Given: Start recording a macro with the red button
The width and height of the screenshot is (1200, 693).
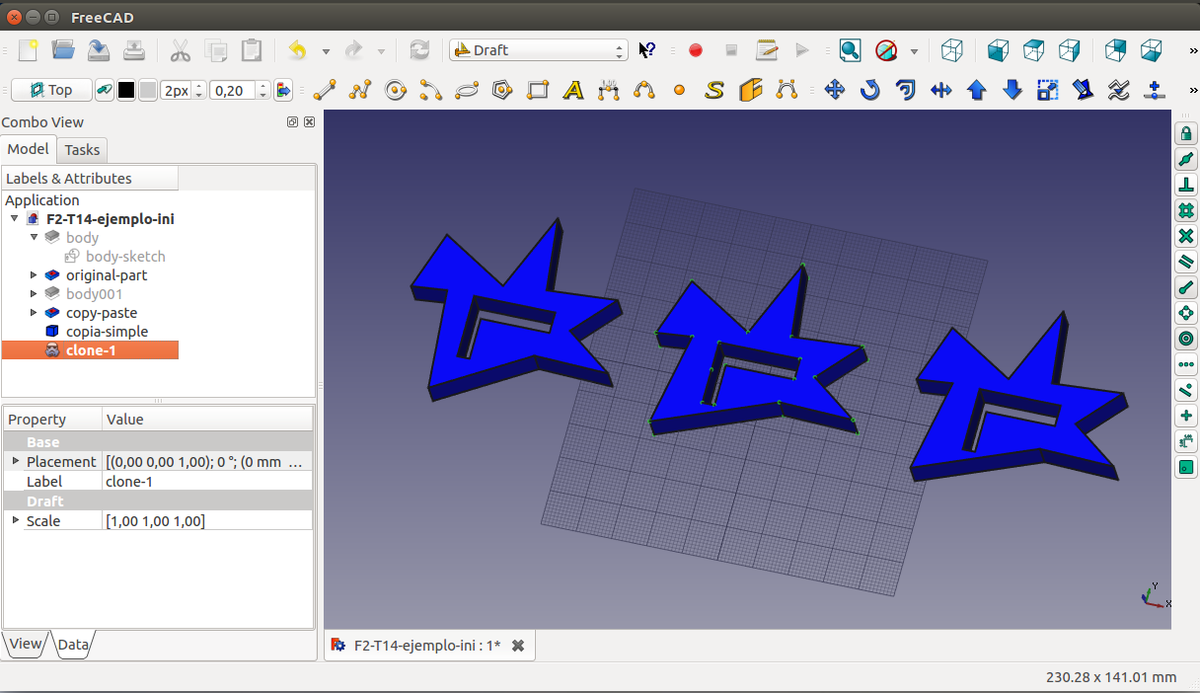Looking at the screenshot, I should tap(696, 50).
